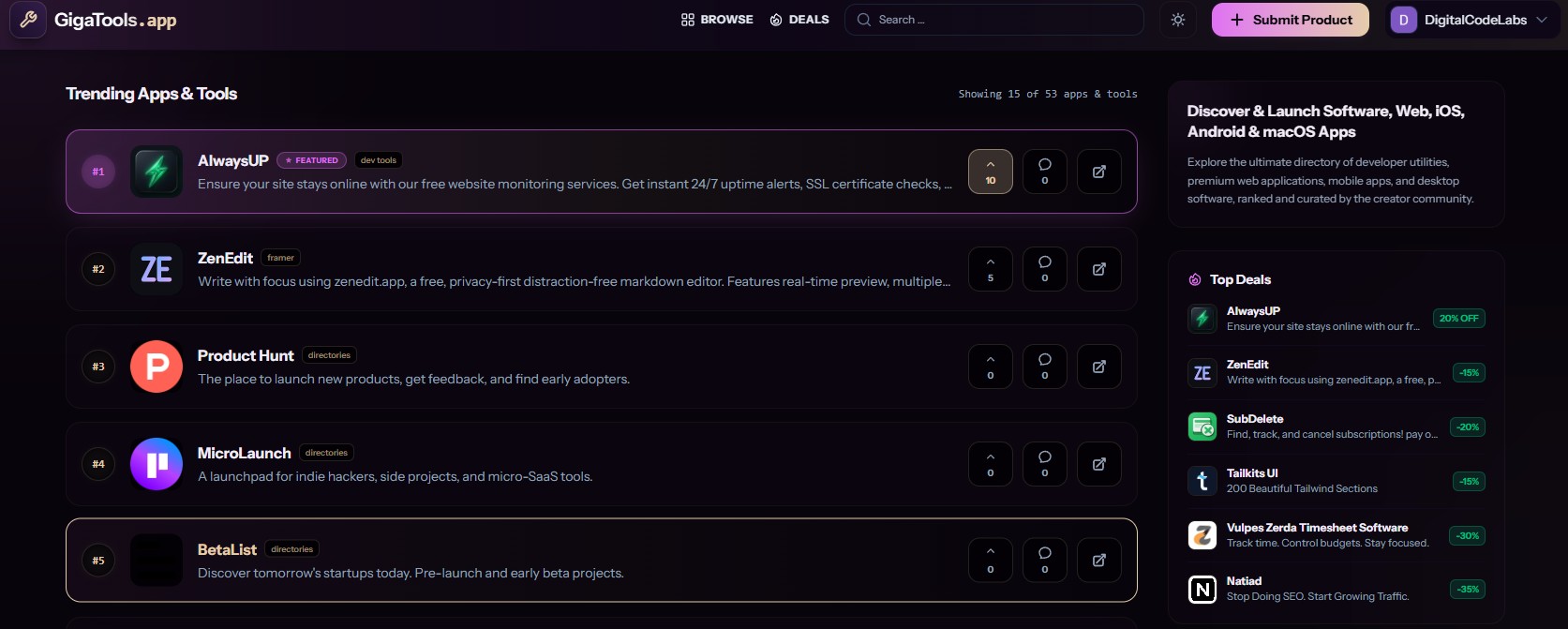Open the BetaList title link
Screen dimensions: 1568x629
tap(227, 549)
